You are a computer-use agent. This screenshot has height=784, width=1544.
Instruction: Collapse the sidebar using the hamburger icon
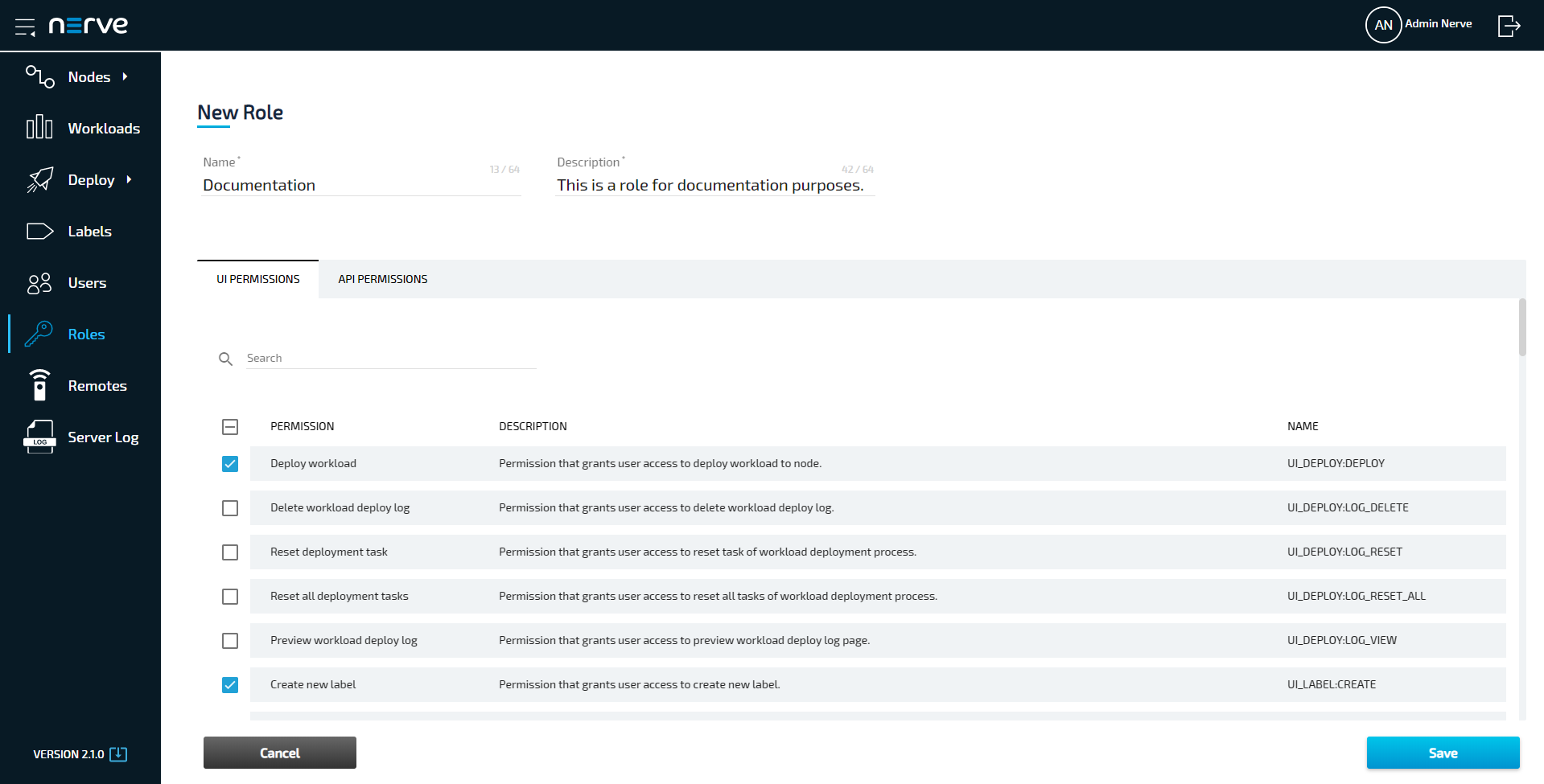click(x=25, y=25)
